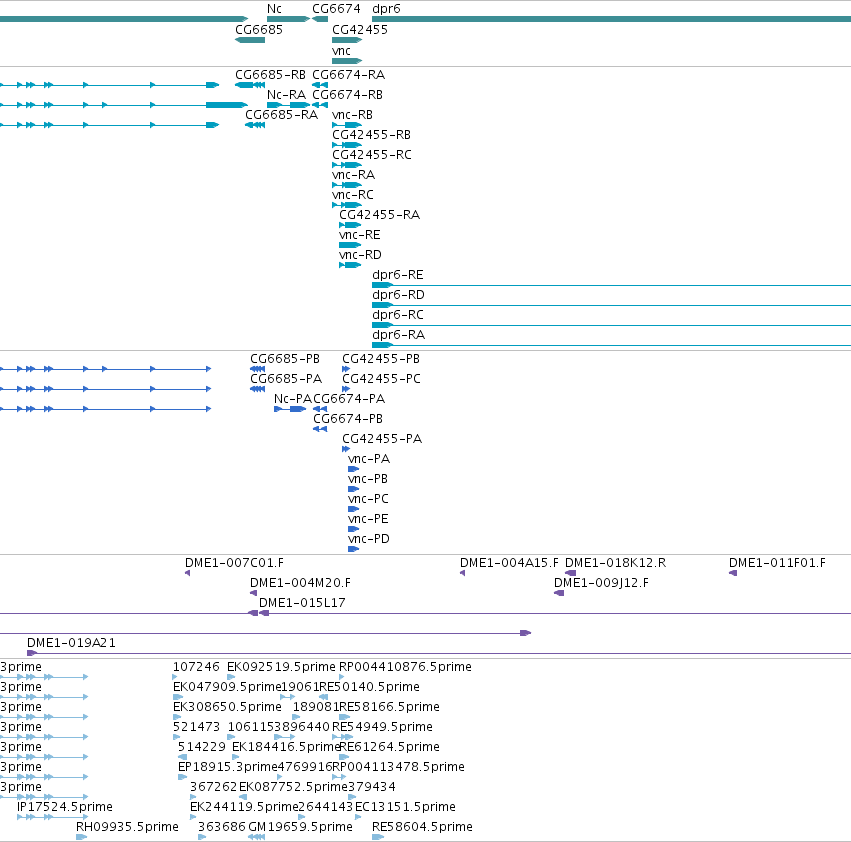Select the CG42455-PA protein label
Image resolution: width=851 pixels, height=842 pixels.
382,439
